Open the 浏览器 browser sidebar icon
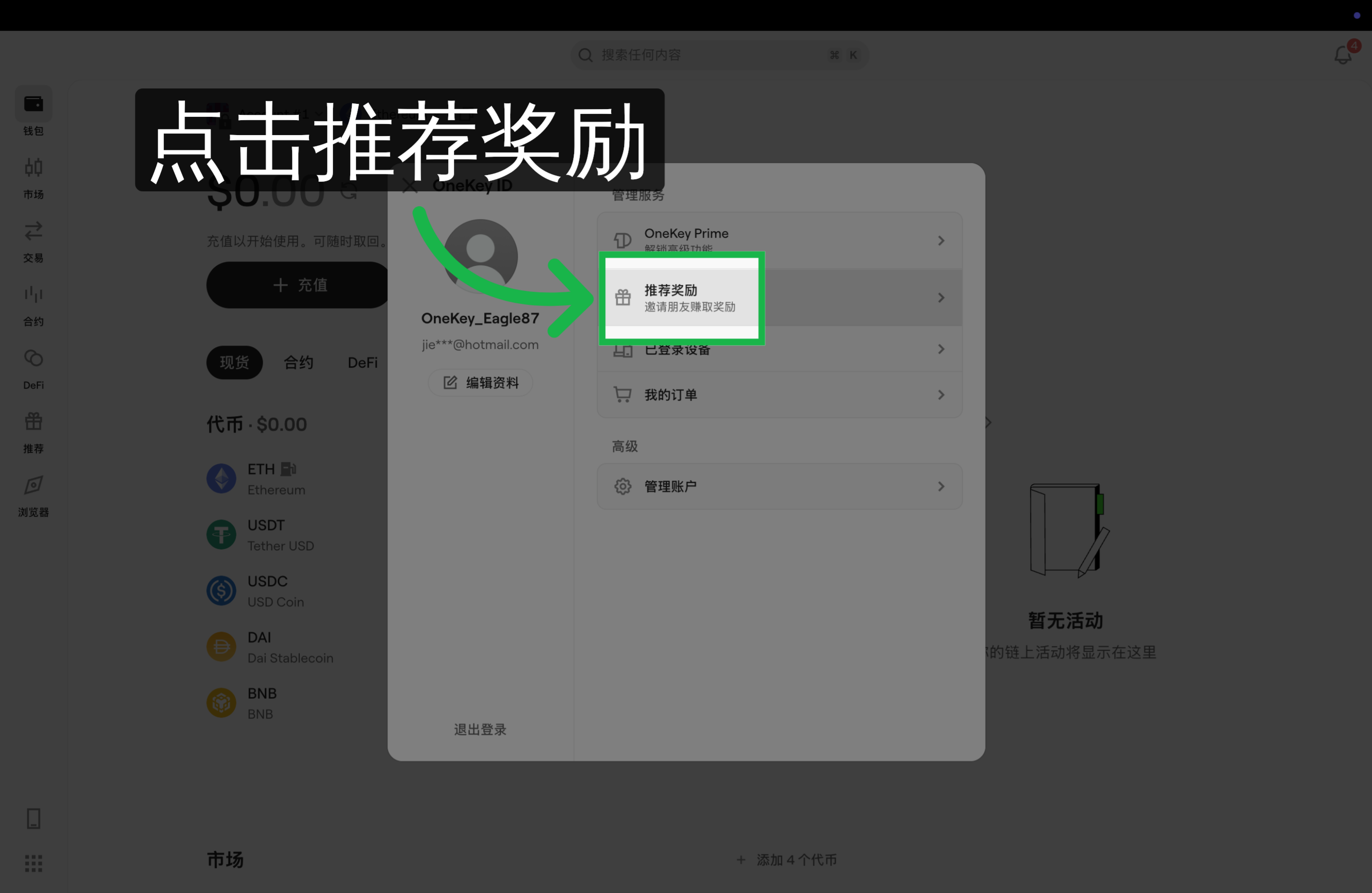 (x=34, y=484)
